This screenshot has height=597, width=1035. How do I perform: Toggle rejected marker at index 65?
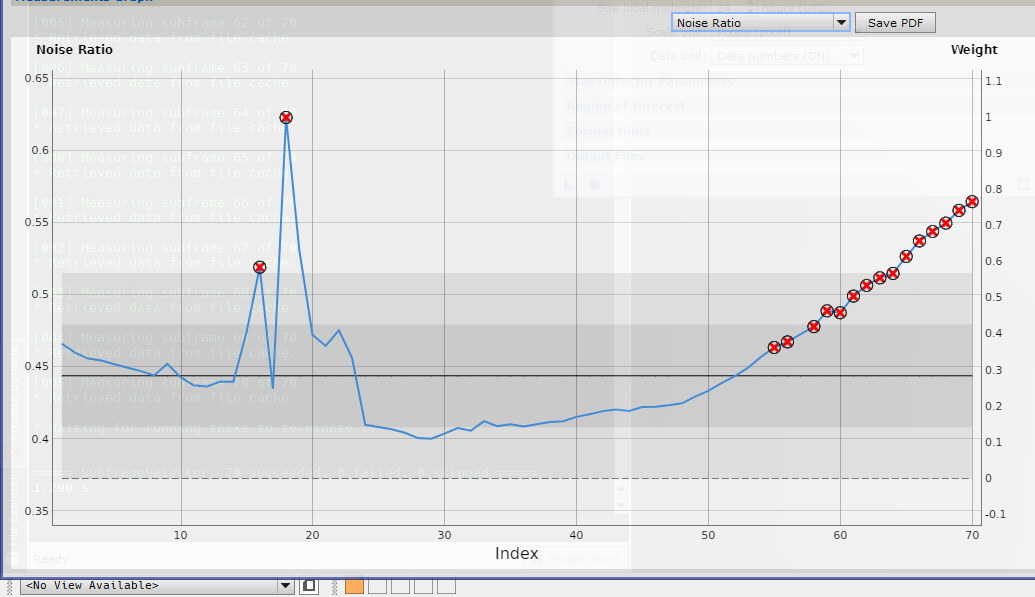[x=906, y=256]
